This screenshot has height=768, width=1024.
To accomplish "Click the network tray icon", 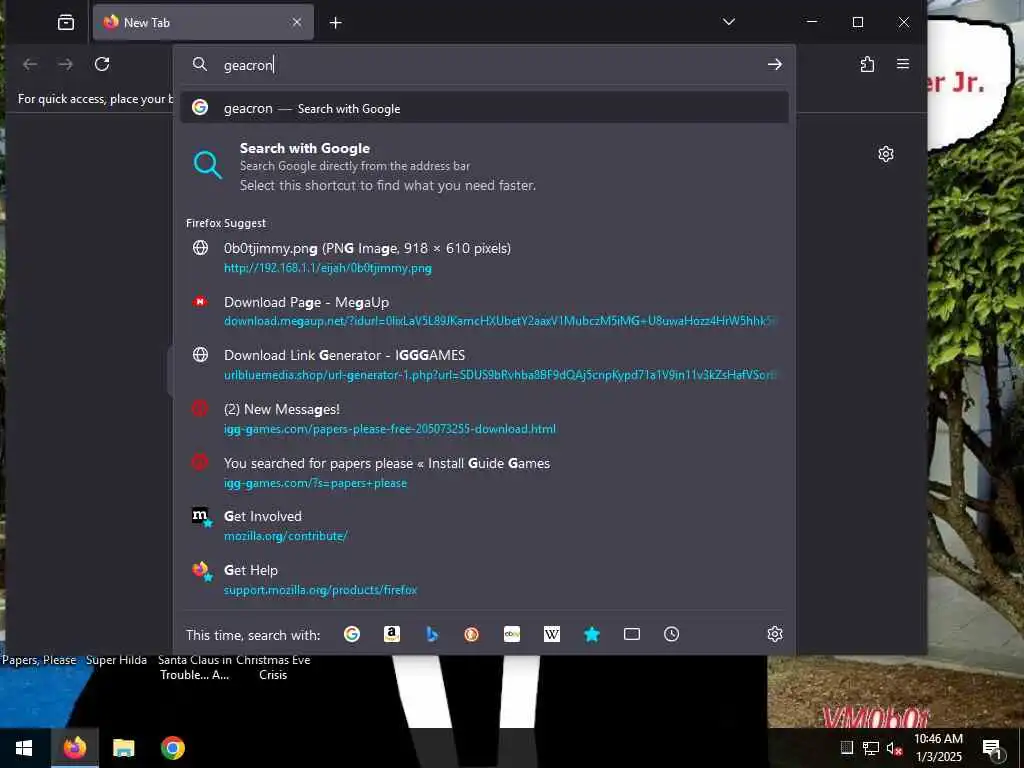I will 871,748.
